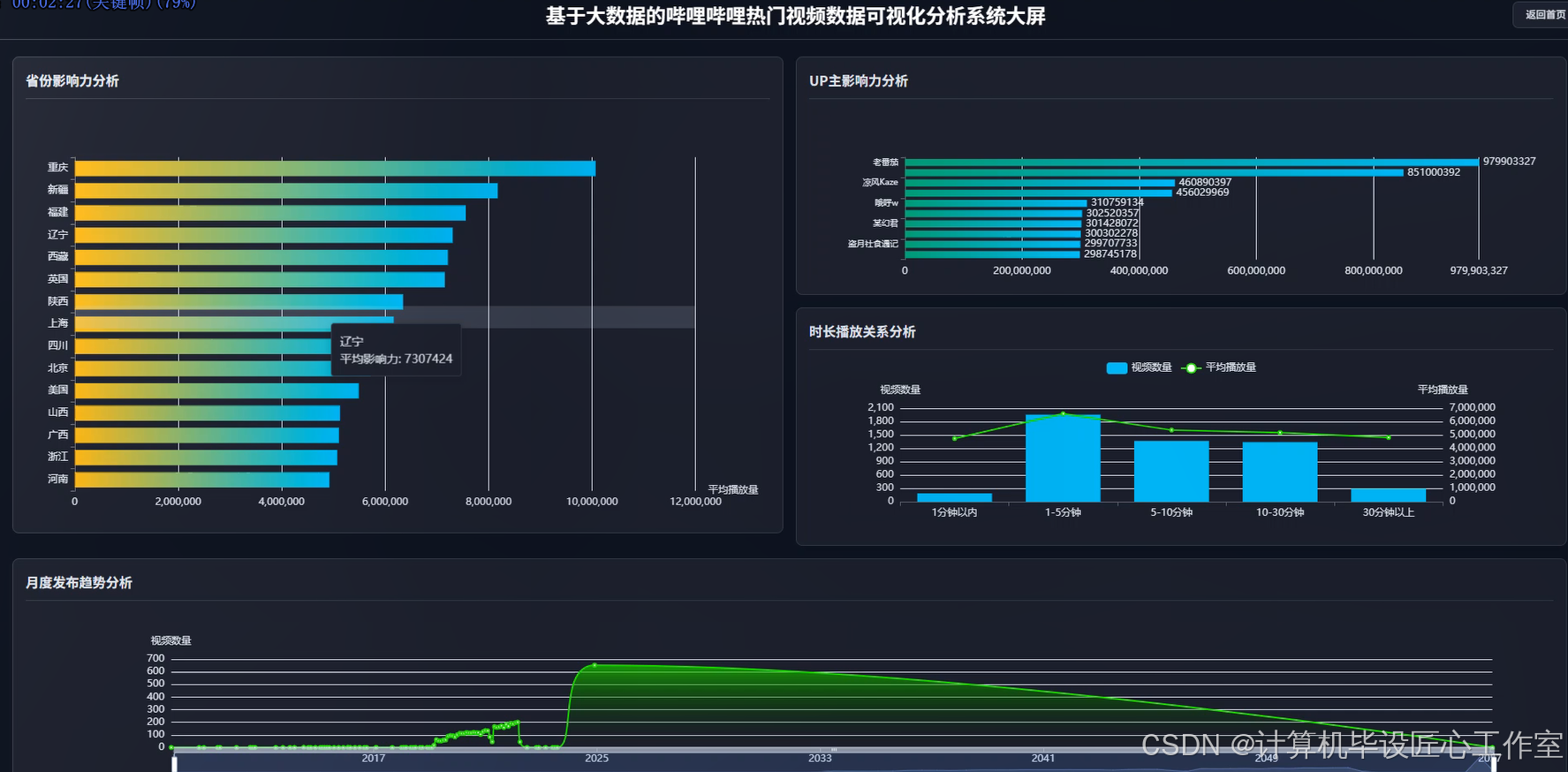
Task: Click the 10-30分钟 video count bar
Action: pyautogui.click(x=1280, y=472)
